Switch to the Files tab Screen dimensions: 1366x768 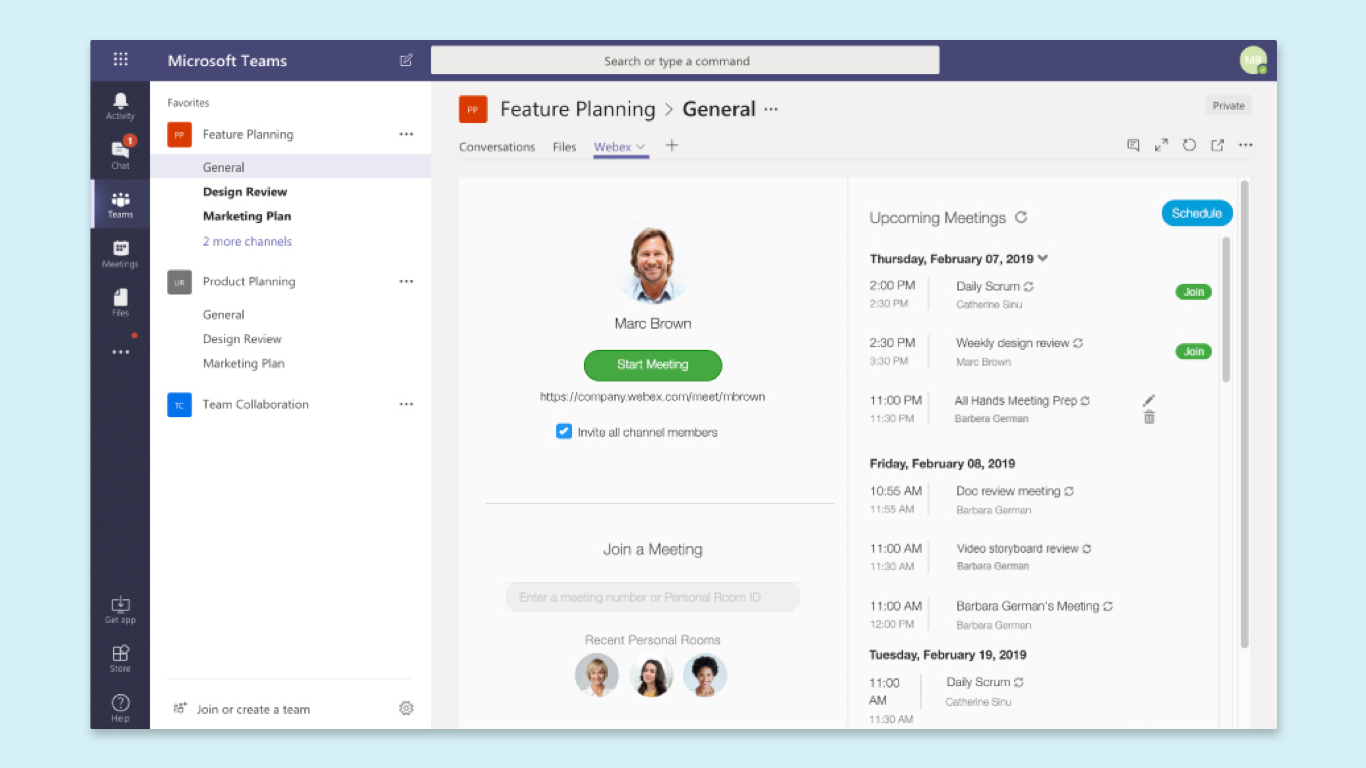(564, 147)
